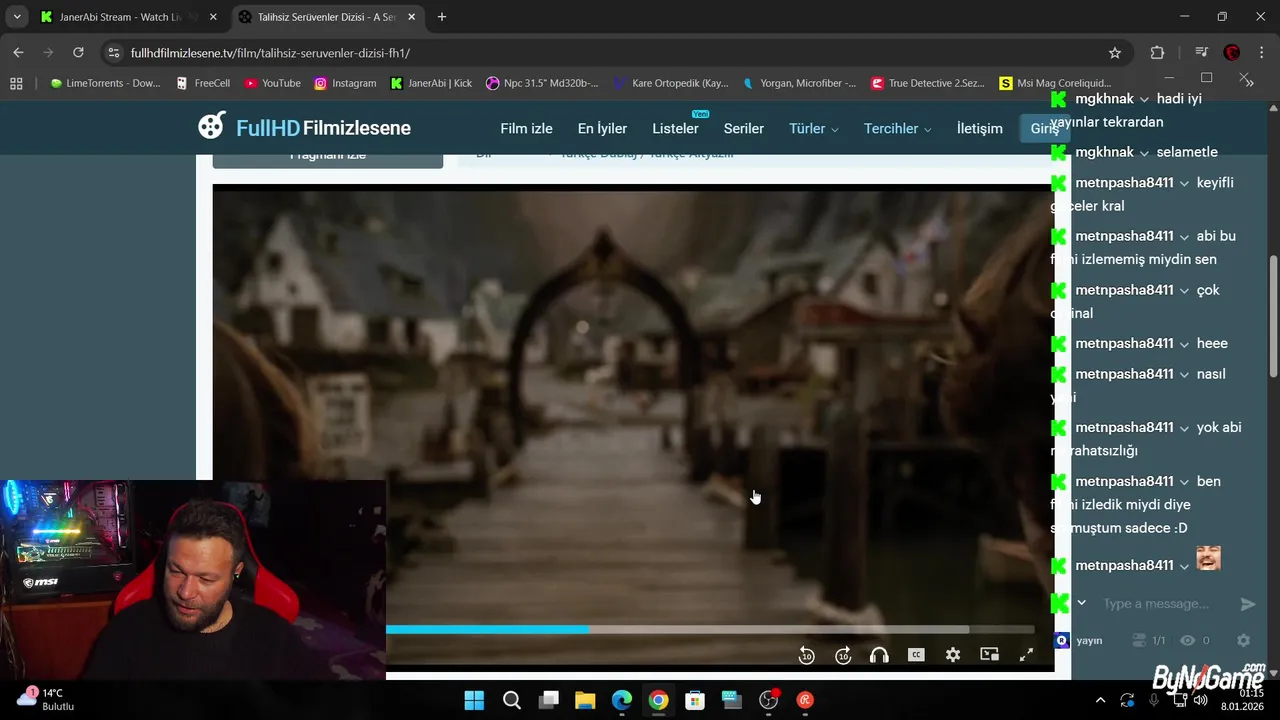Open the Instagram bookmark
The height and width of the screenshot is (720, 1280).
(x=345, y=83)
